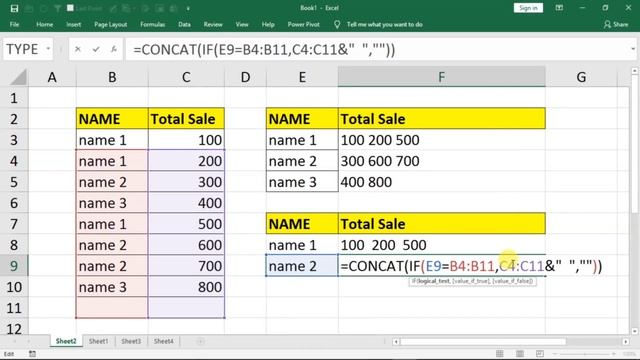Open the Review ribbon tab
Image resolution: width=640 pixels, height=360 pixels.
pos(213,24)
